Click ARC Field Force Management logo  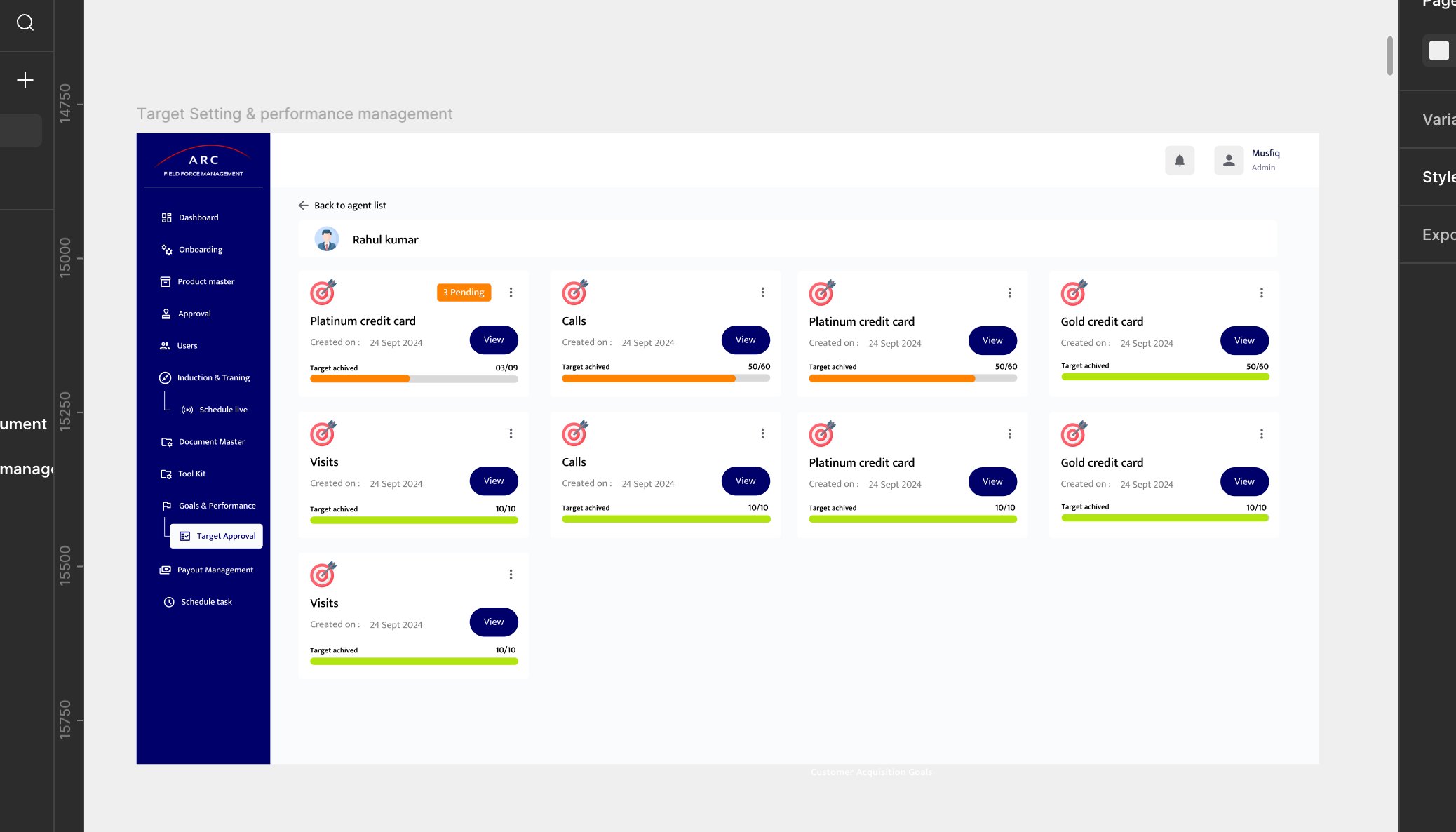point(203,162)
